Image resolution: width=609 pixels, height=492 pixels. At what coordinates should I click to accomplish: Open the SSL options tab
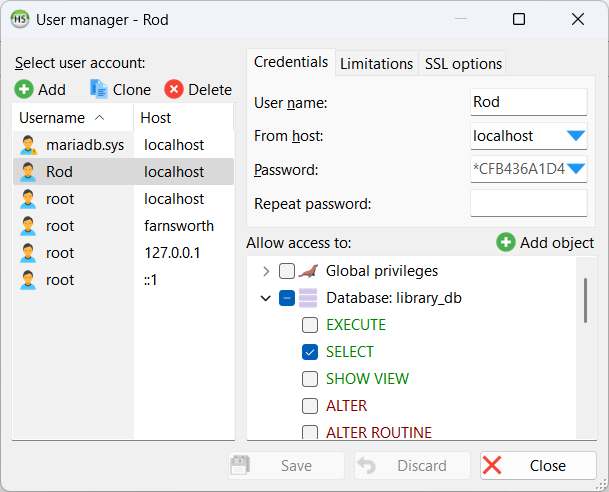[x=462, y=63]
